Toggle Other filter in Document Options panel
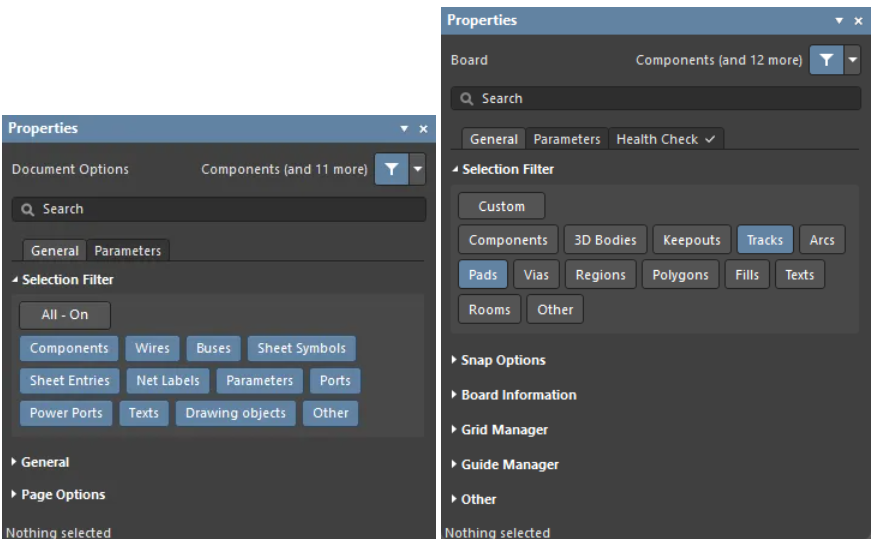 point(331,413)
